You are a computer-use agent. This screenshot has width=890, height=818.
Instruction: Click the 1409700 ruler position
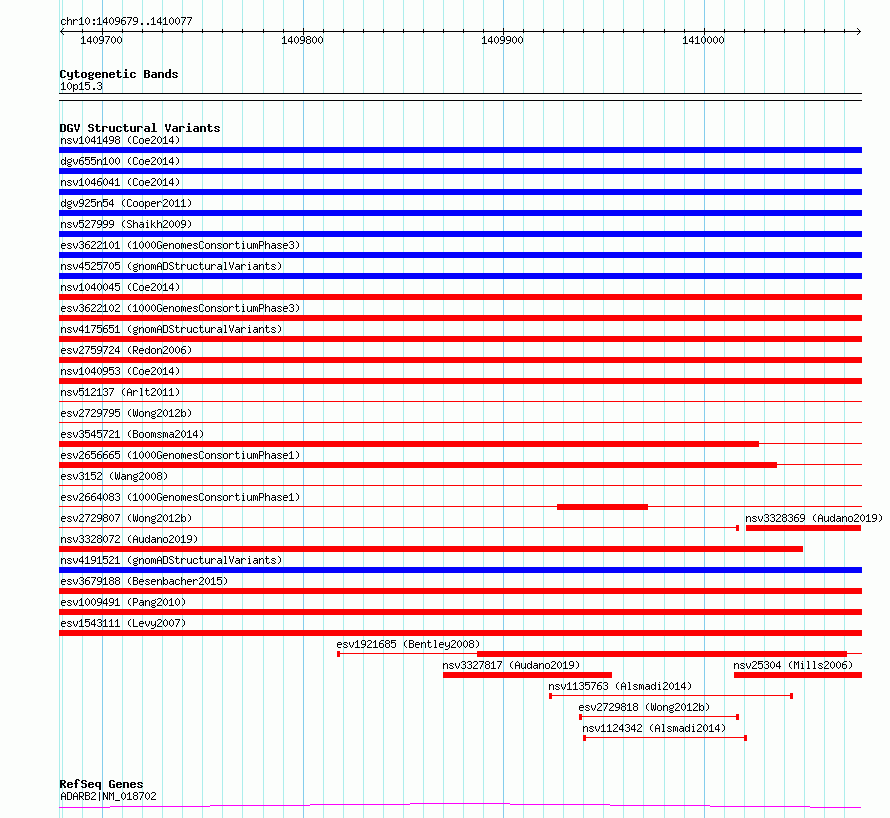(101, 40)
